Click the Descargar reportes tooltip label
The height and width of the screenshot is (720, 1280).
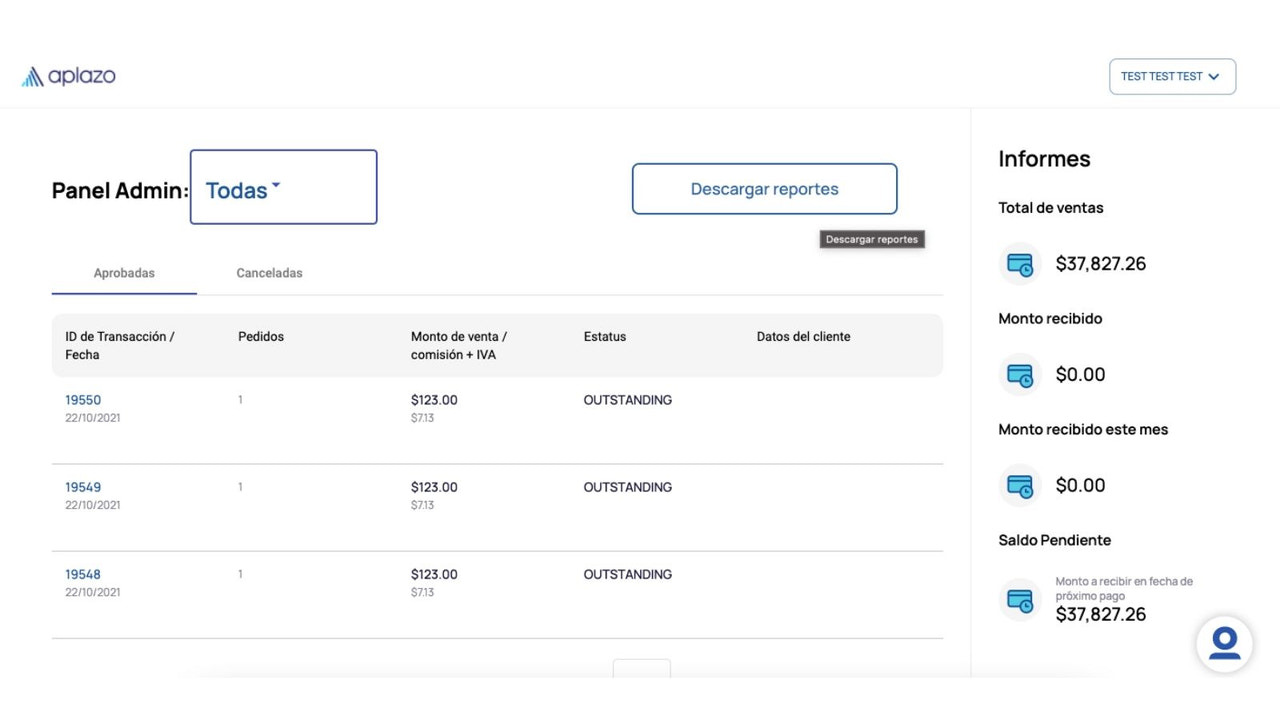tap(871, 238)
